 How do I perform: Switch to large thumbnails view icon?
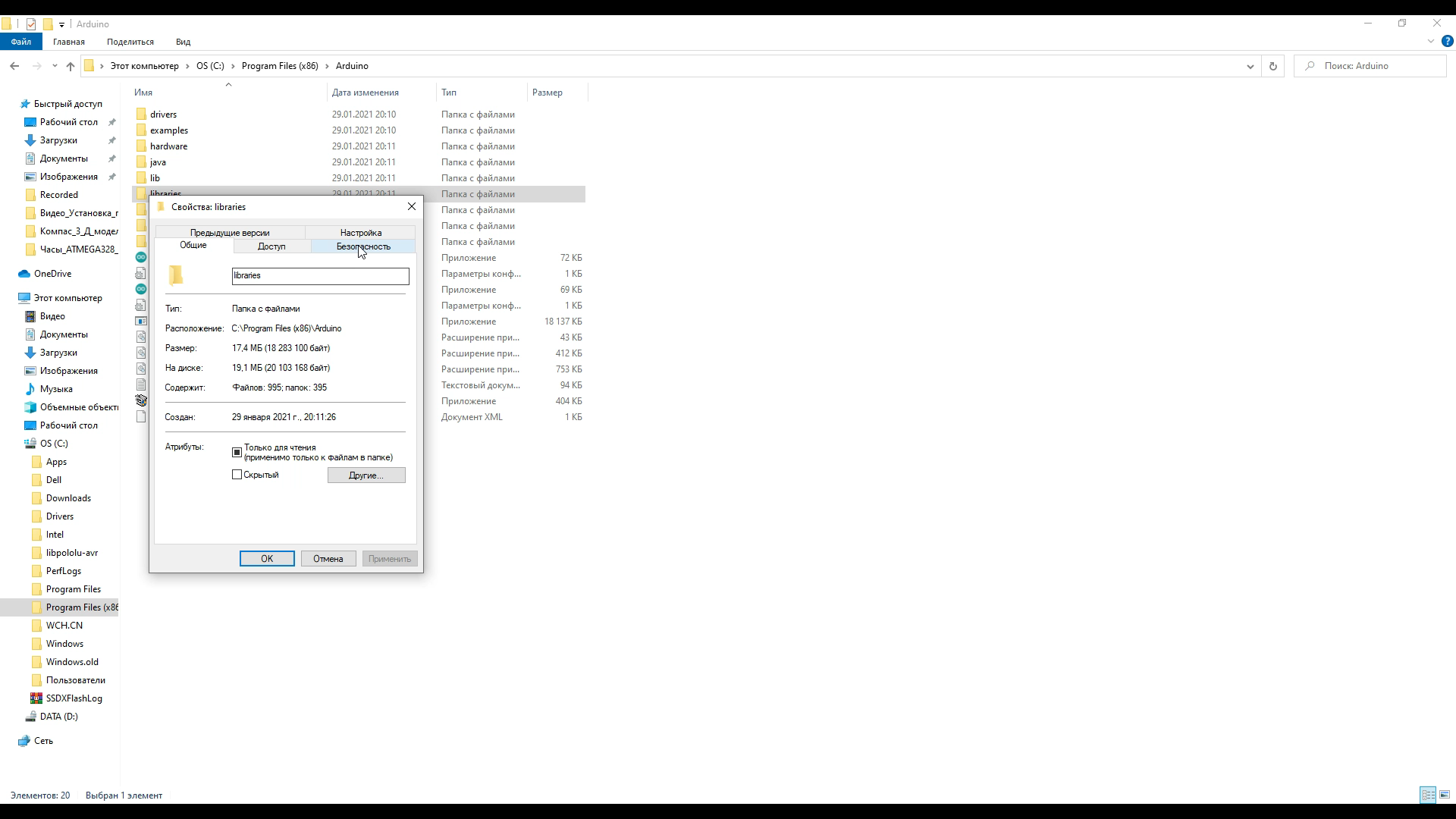pyautogui.click(x=1445, y=795)
